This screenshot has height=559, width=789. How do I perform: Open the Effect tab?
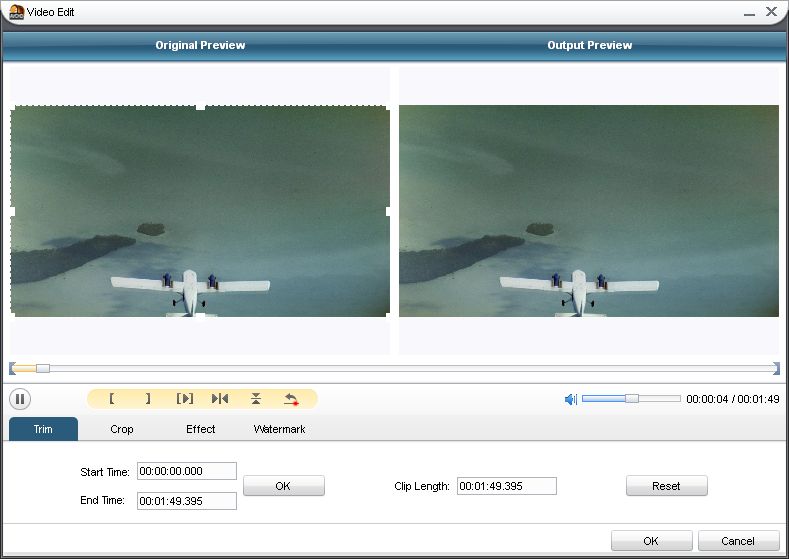click(x=201, y=429)
